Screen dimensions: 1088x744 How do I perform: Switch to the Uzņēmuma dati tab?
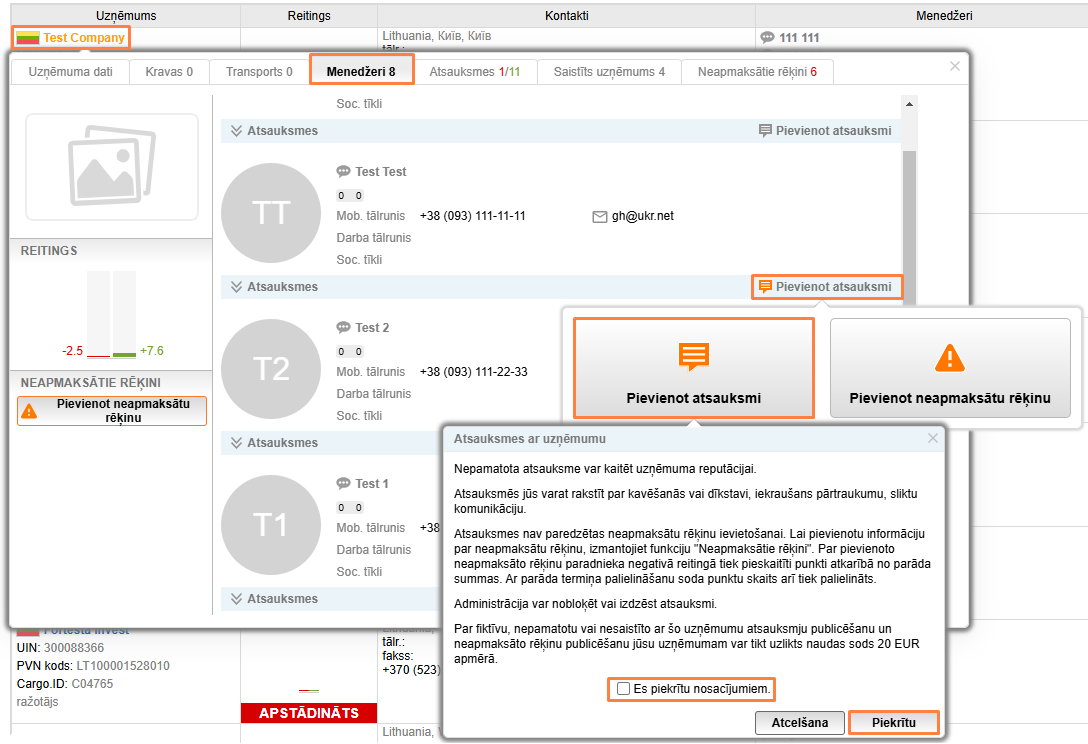tap(70, 72)
